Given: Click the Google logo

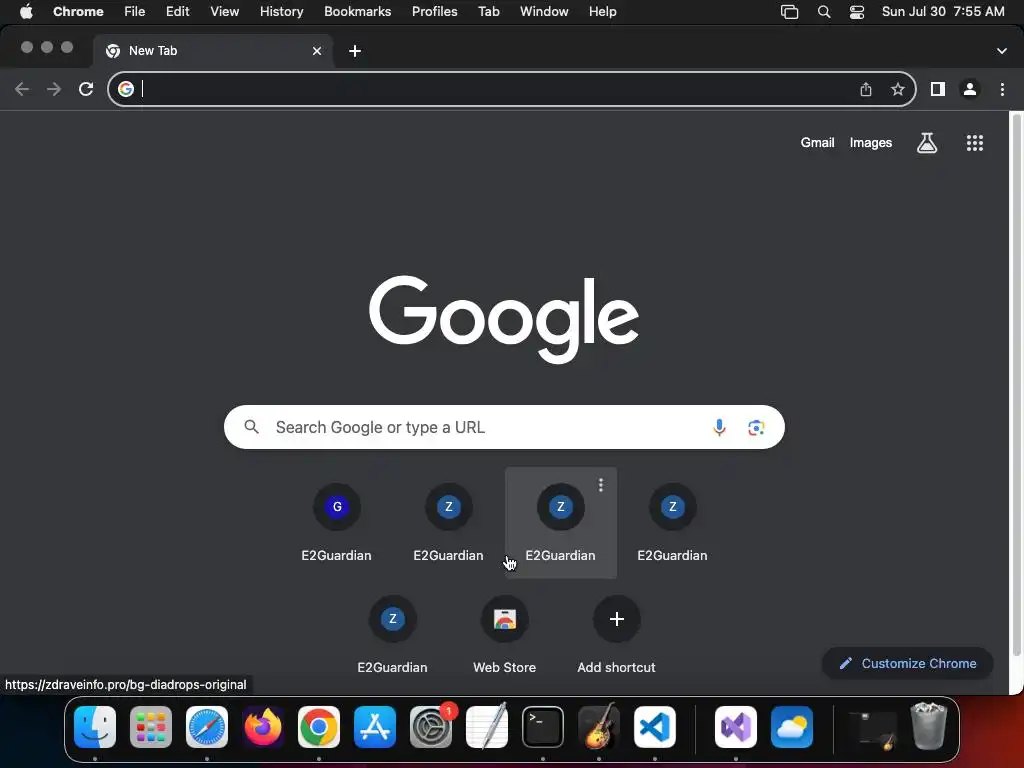Looking at the screenshot, I should coord(504,319).
